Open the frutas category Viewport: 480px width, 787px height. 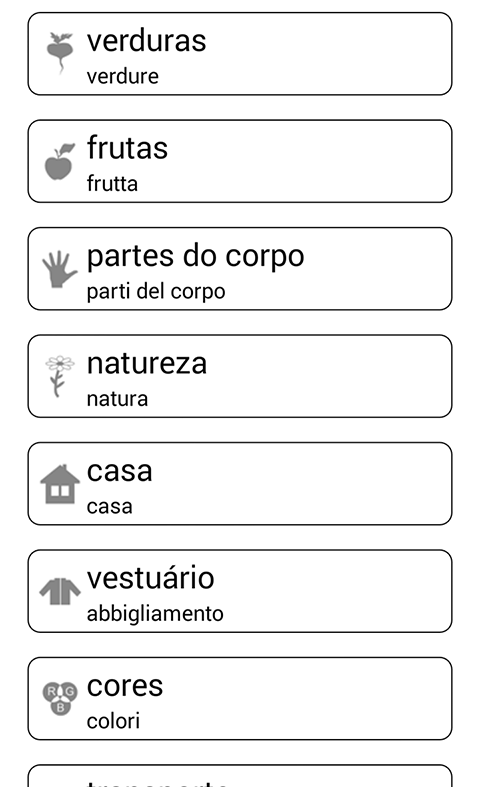point(240,161)
